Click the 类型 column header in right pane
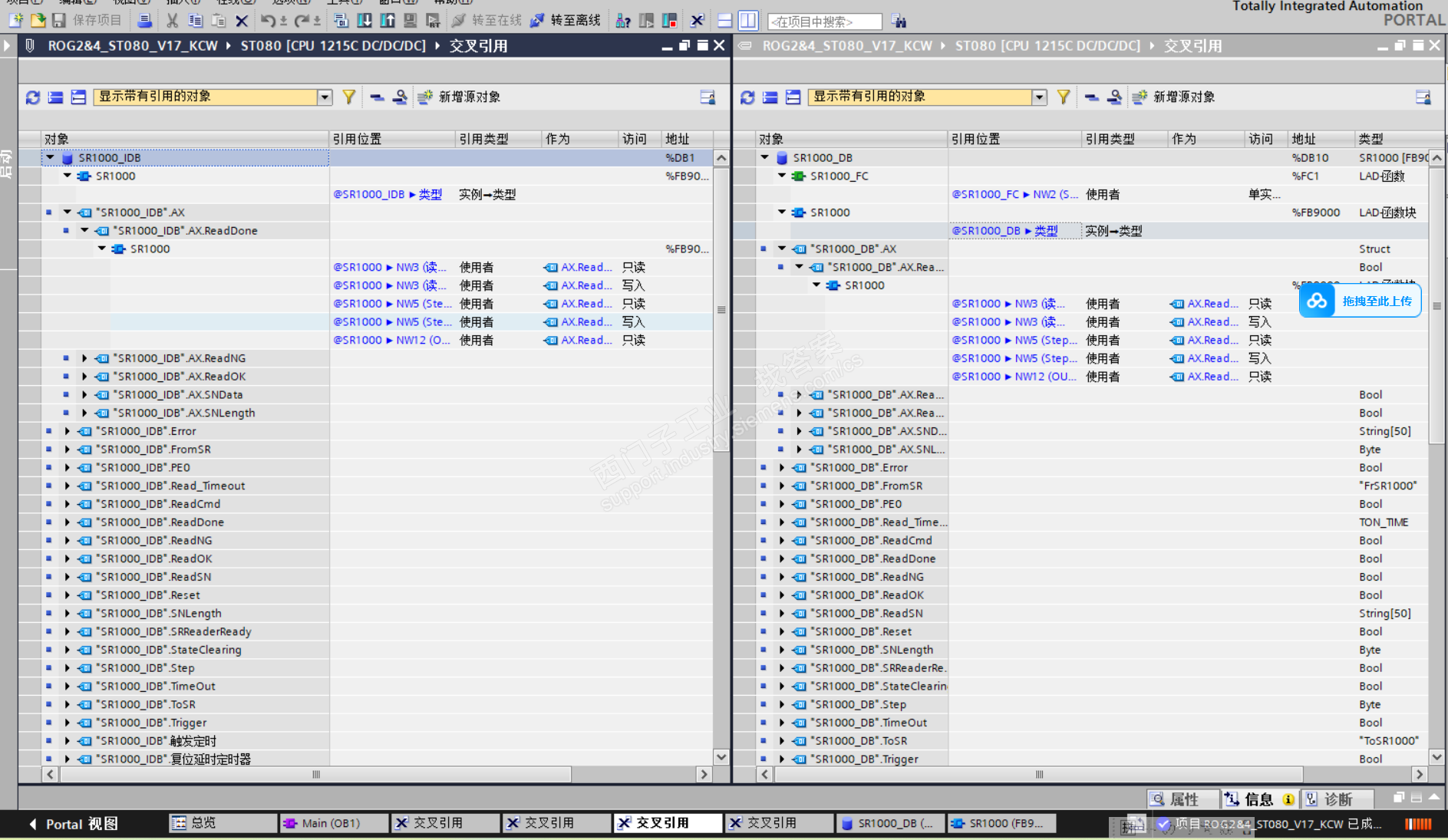1448x840 pixels. point(1391,139)
